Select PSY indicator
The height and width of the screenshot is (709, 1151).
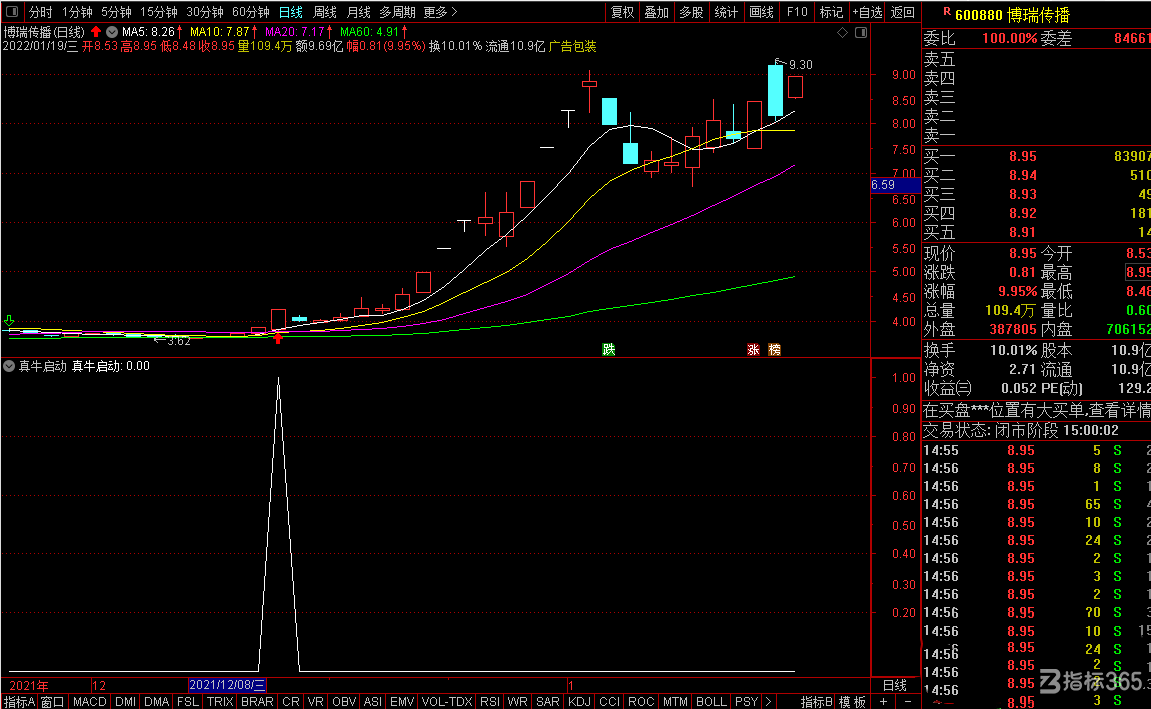[x=747, y=702]
